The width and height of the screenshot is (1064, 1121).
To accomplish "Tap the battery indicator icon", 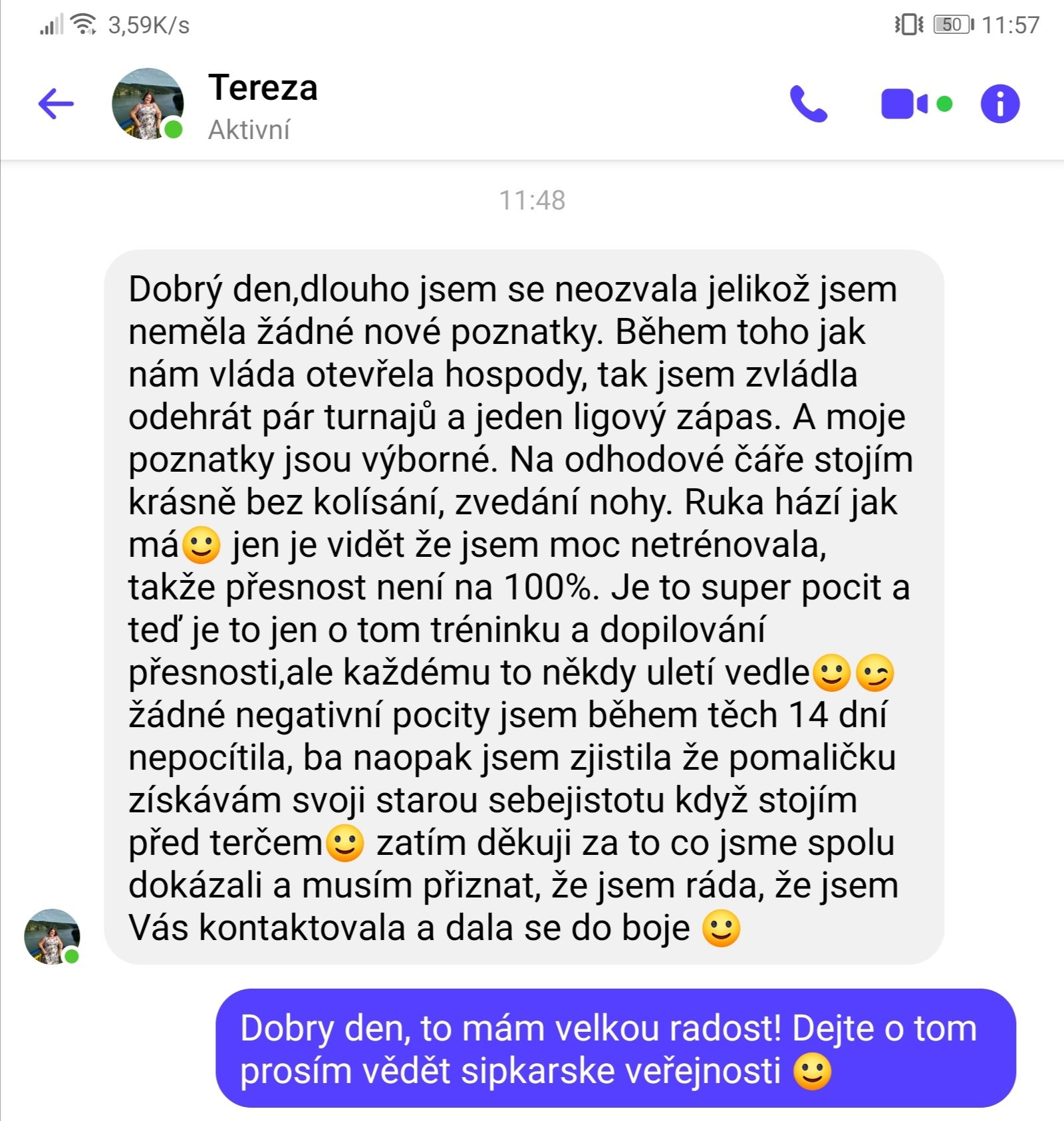I will [954, 25].
